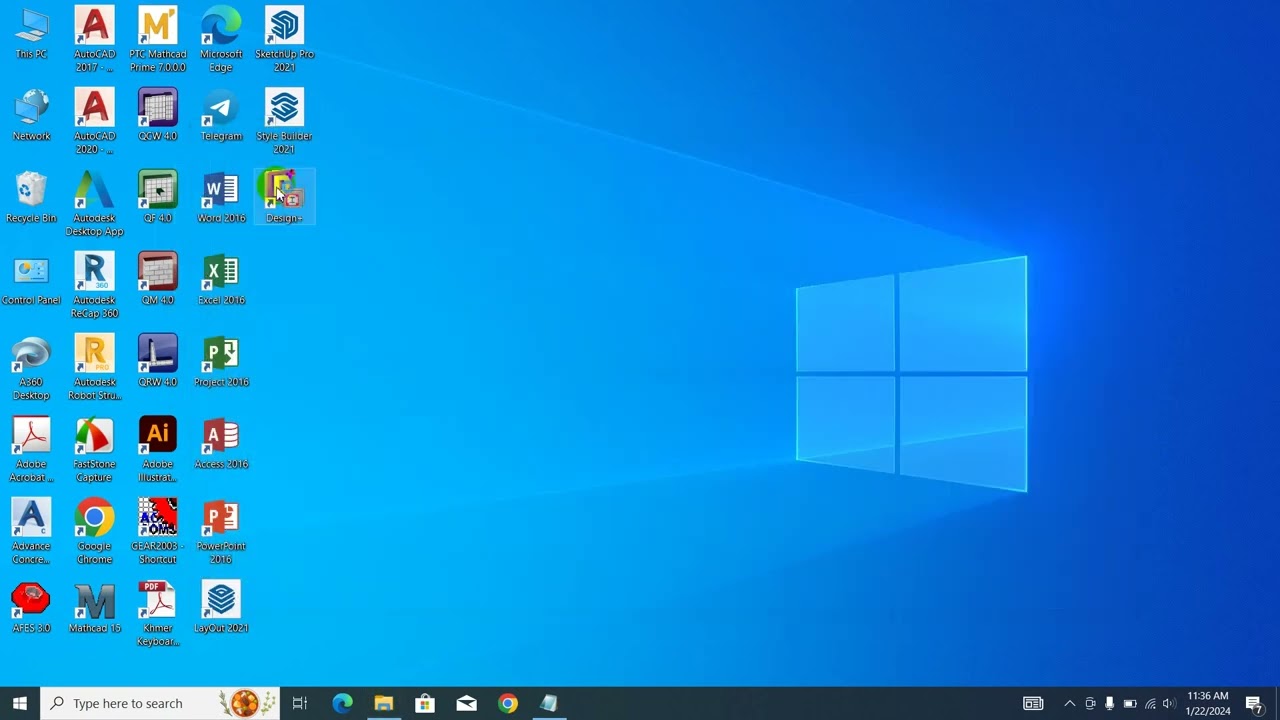Select the A360 Desktop shortcut
Image resolution: width=1280 pixels, height=720 pixels.
tap(31, 368)
